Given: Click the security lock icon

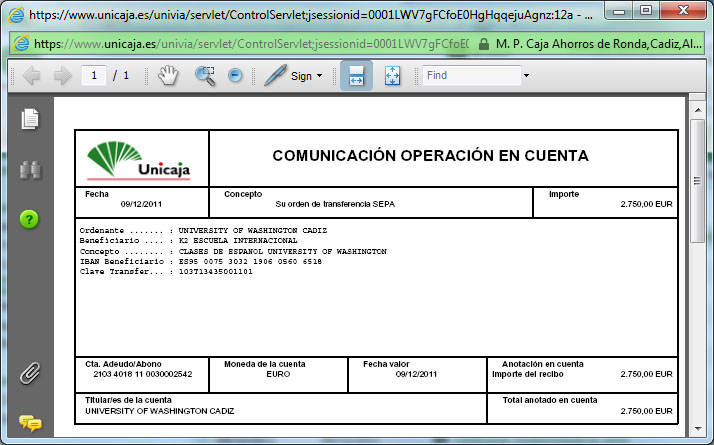Looking at the screenshot, I should point(484,44).
